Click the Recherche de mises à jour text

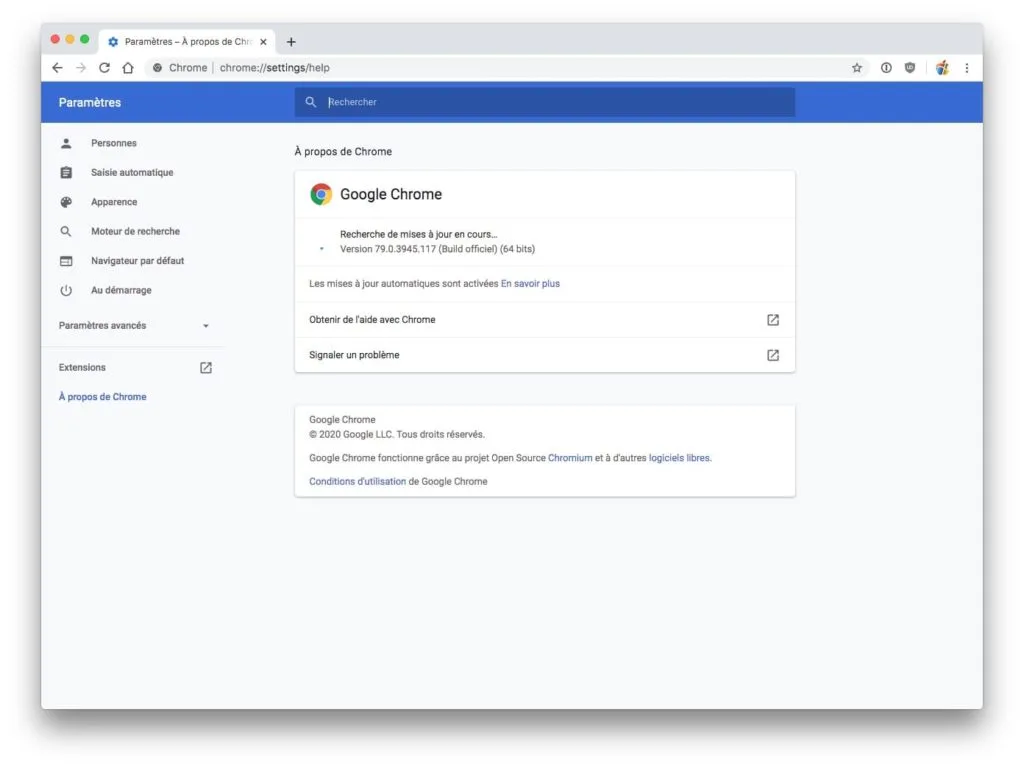[x=419, y=234]
